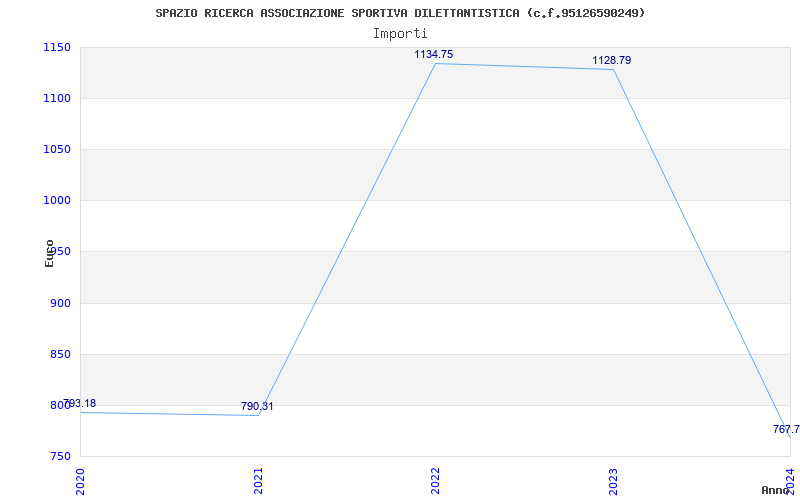Select the 1128.79 data label
This screenshot has height=500, width=800.
(612, 61)
